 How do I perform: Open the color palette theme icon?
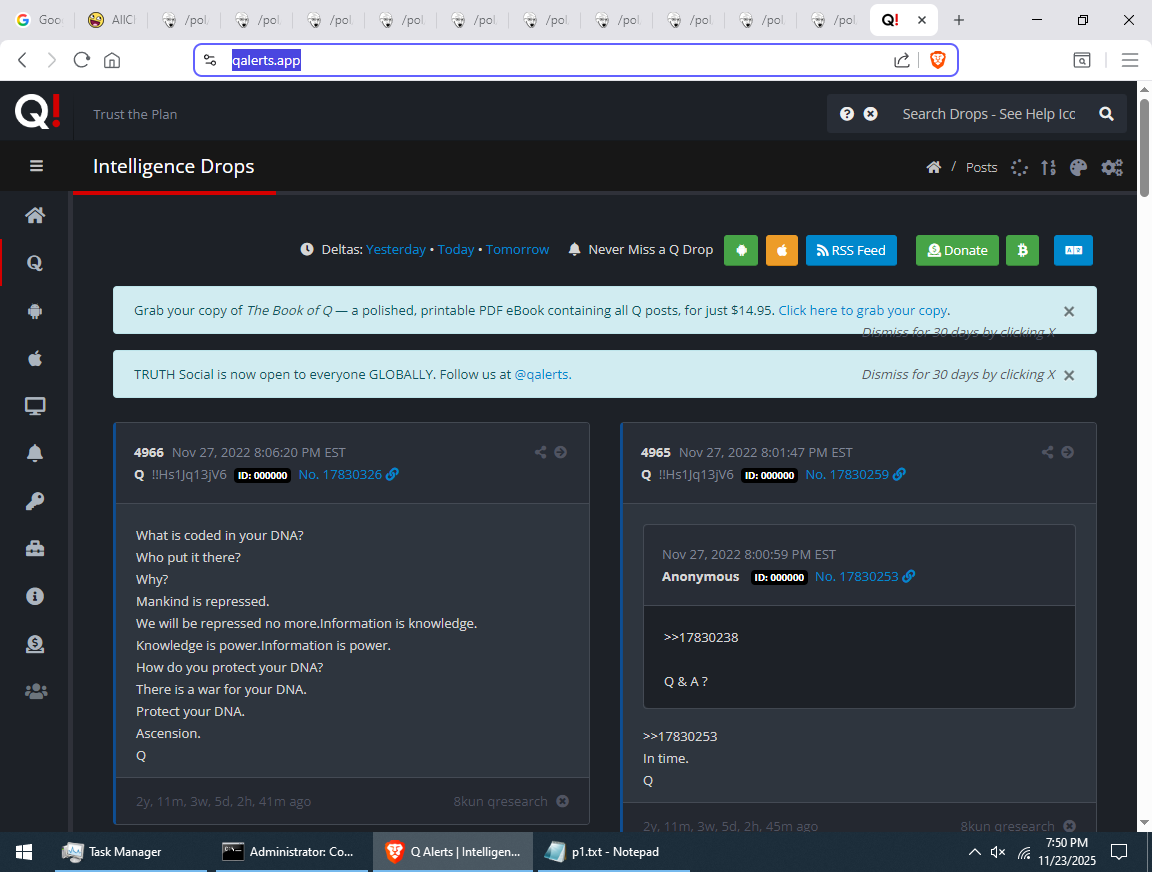click(x=1078, y=167)
